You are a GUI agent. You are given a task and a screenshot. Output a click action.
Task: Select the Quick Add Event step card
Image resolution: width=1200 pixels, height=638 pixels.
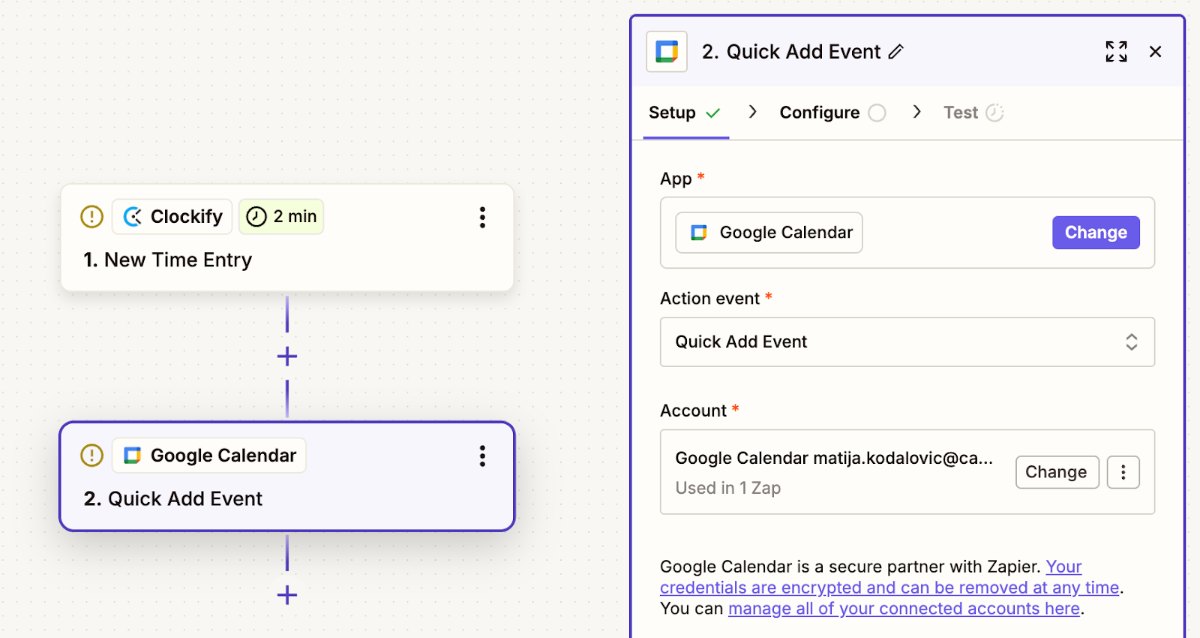point(287,476)
